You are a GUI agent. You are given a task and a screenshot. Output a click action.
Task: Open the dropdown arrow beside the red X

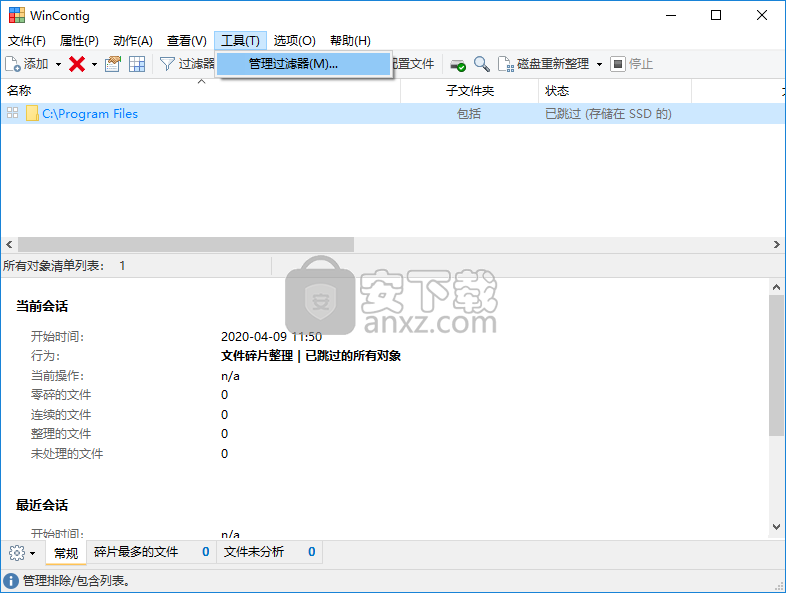tap(94, 64)
